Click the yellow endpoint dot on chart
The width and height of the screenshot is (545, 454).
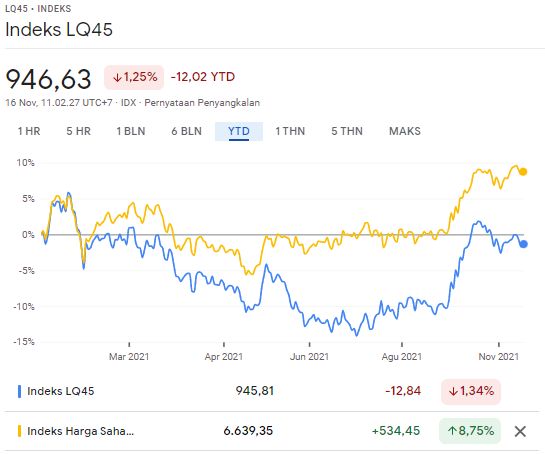point(523,172)
